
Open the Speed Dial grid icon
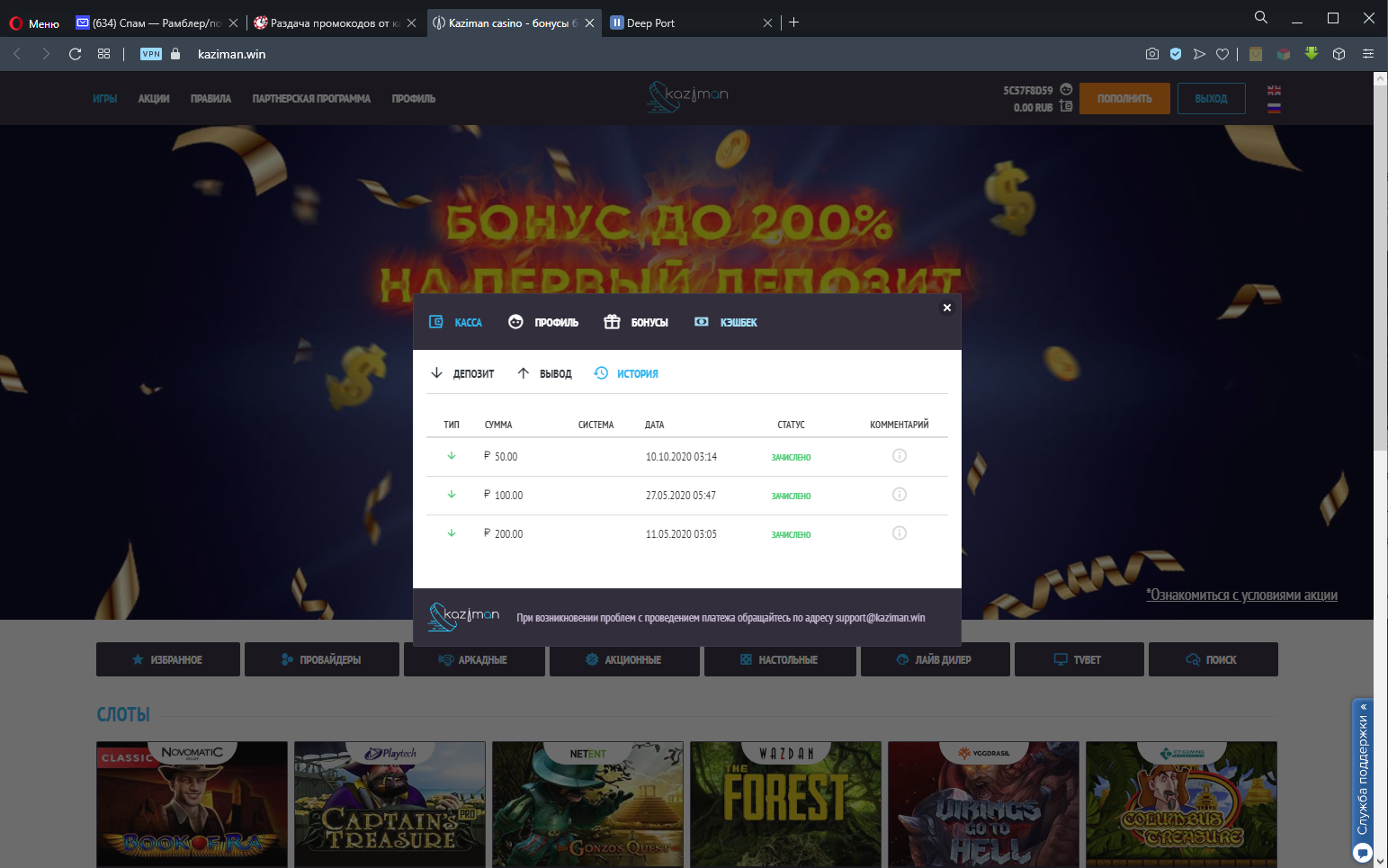tap(104, 54)
